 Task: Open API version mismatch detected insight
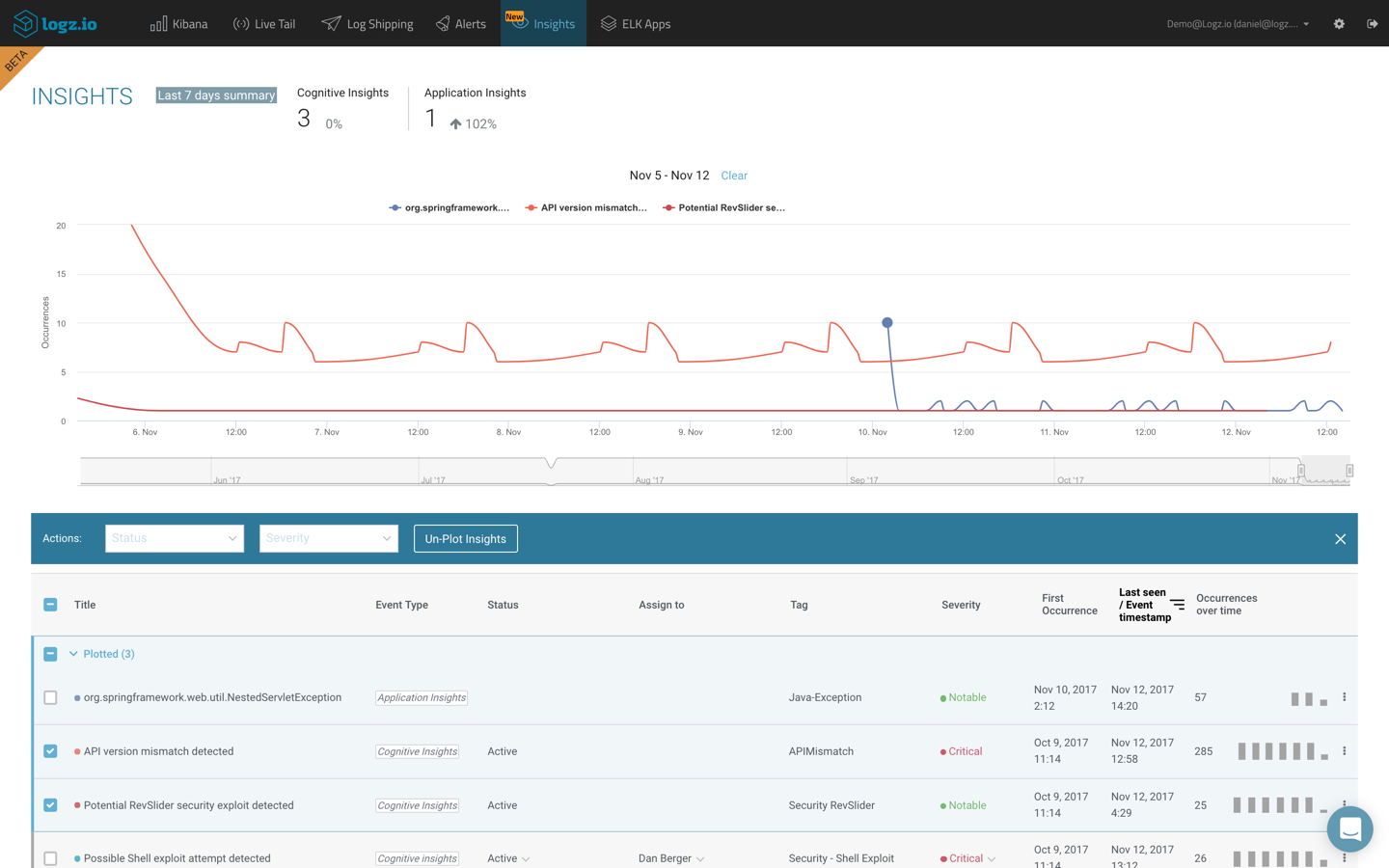(x=158, y=751)
